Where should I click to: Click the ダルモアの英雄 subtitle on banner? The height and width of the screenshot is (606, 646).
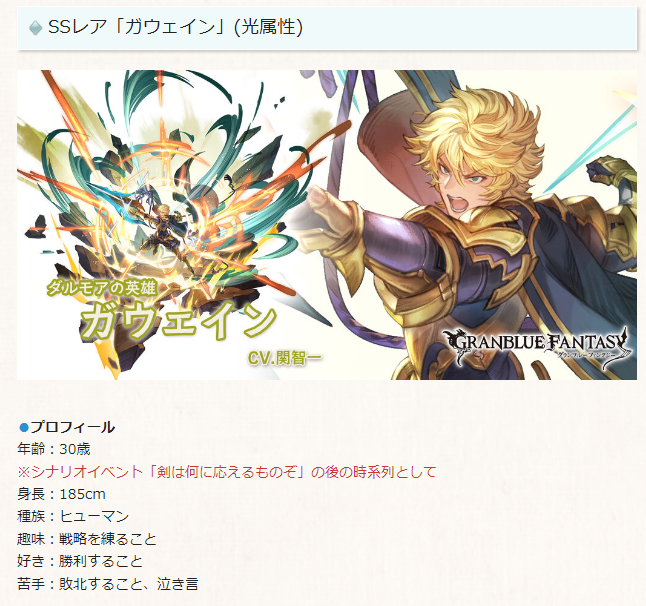(101, 288)
